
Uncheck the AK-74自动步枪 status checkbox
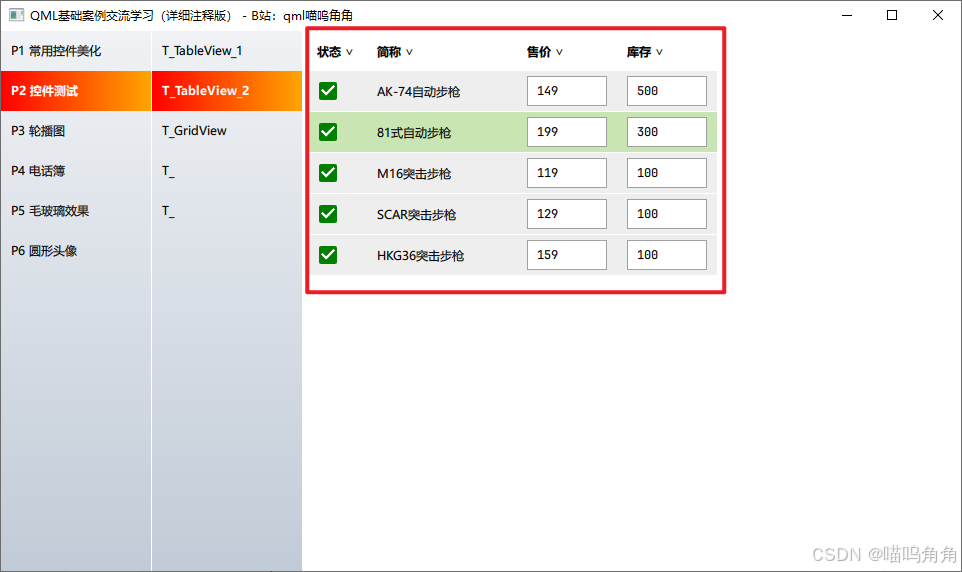328,91
